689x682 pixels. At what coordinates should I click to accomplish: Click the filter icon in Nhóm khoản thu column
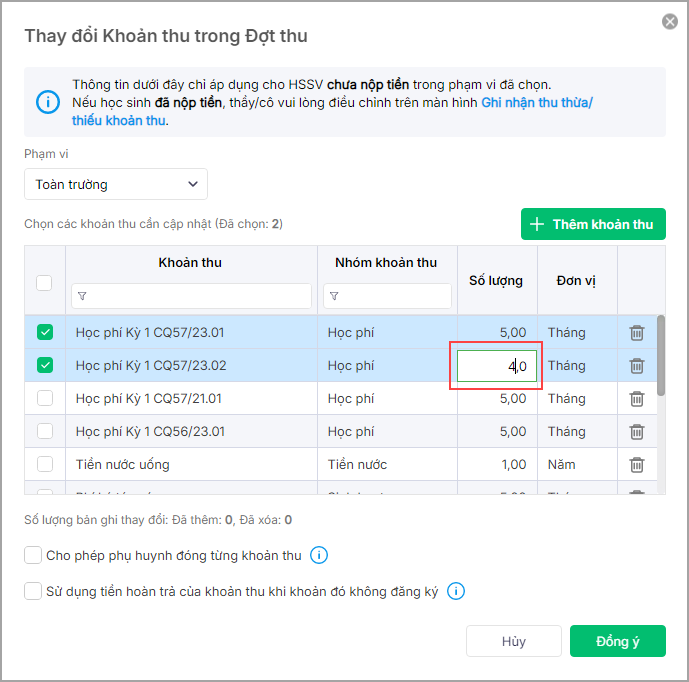[334, 296]
